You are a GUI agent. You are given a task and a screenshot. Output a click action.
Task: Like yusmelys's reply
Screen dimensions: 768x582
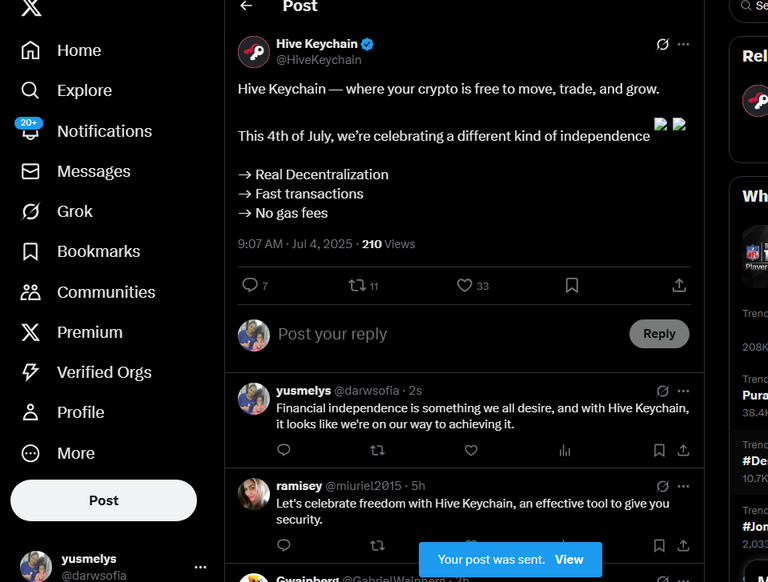coord(471,450)
